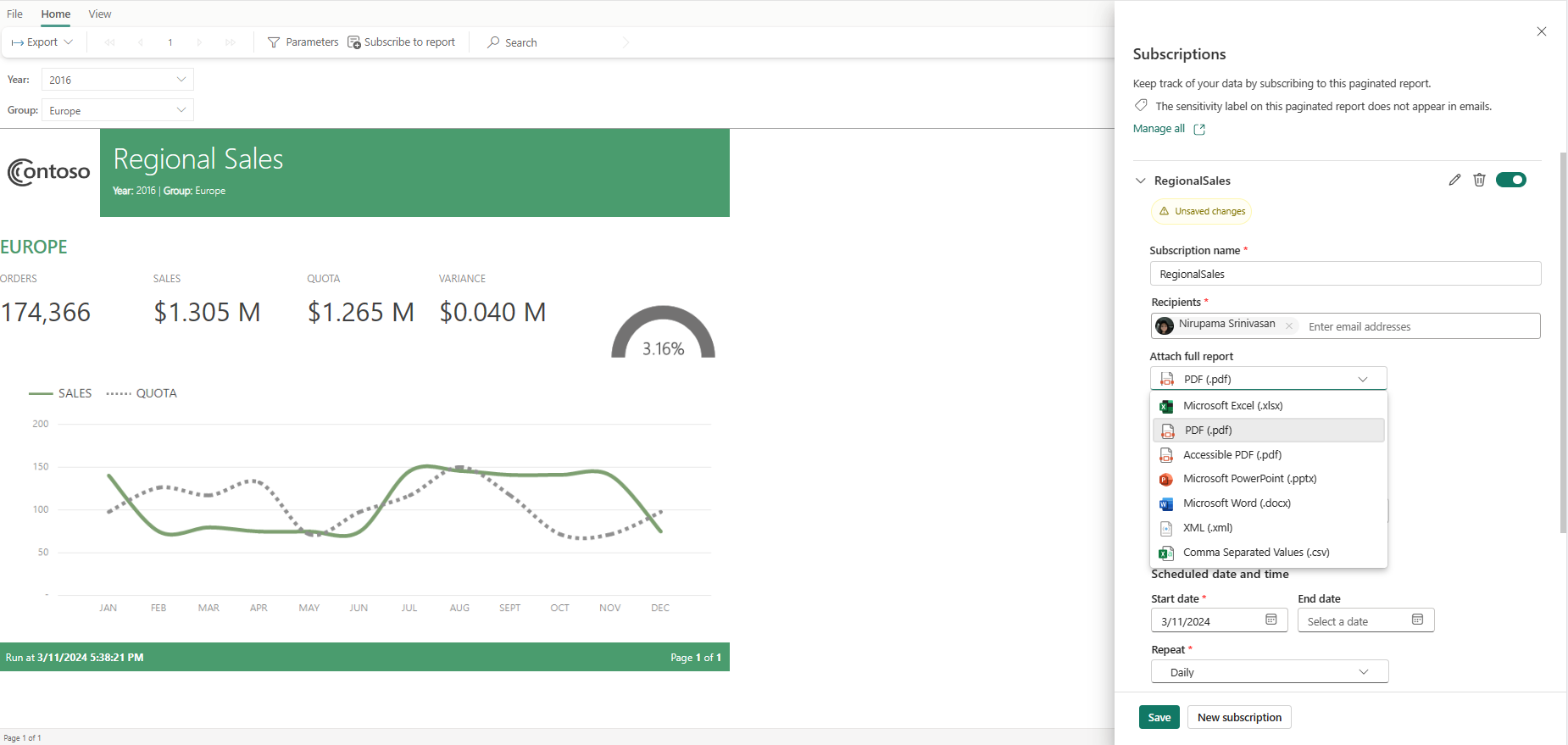Viewport: 1568px width, 745px height.
Task: Click the Subscribe to report icon
Action: pos(354,42)
